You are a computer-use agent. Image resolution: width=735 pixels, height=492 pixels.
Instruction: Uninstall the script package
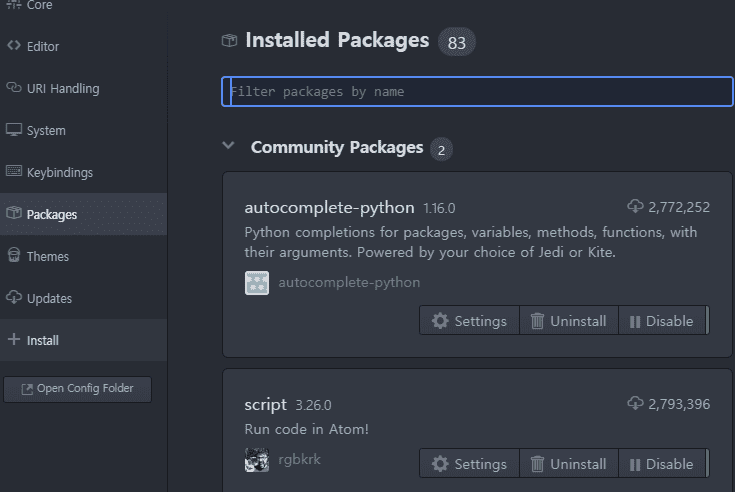tap(568, 464)
